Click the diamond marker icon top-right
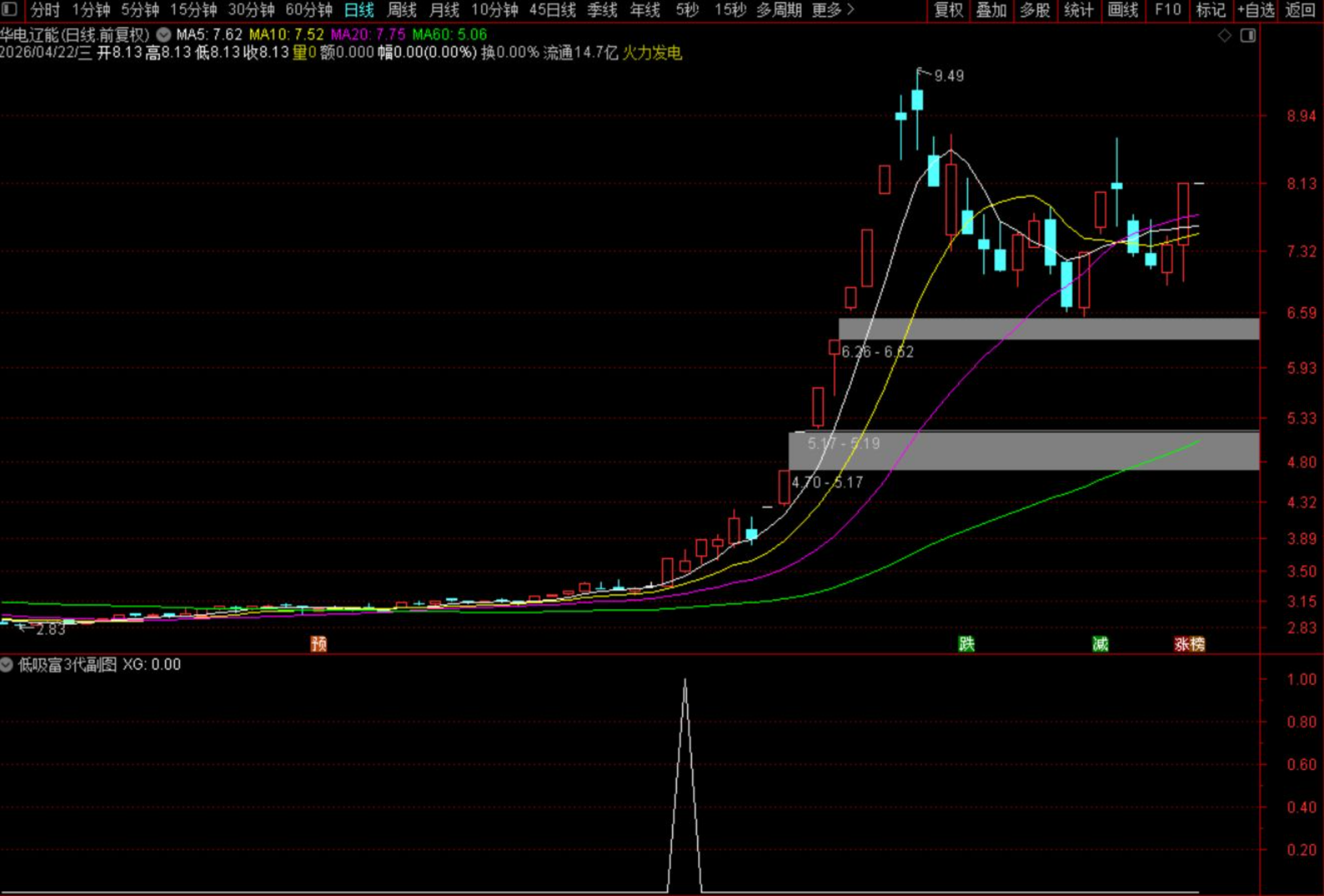 click(1224, 35)
